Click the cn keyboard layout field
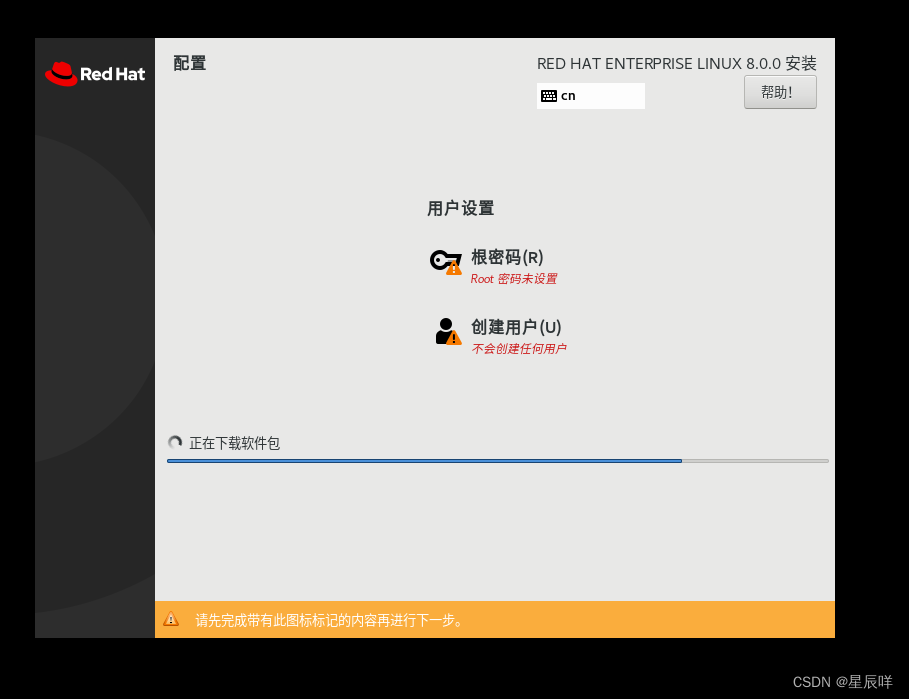 [591, 96]
